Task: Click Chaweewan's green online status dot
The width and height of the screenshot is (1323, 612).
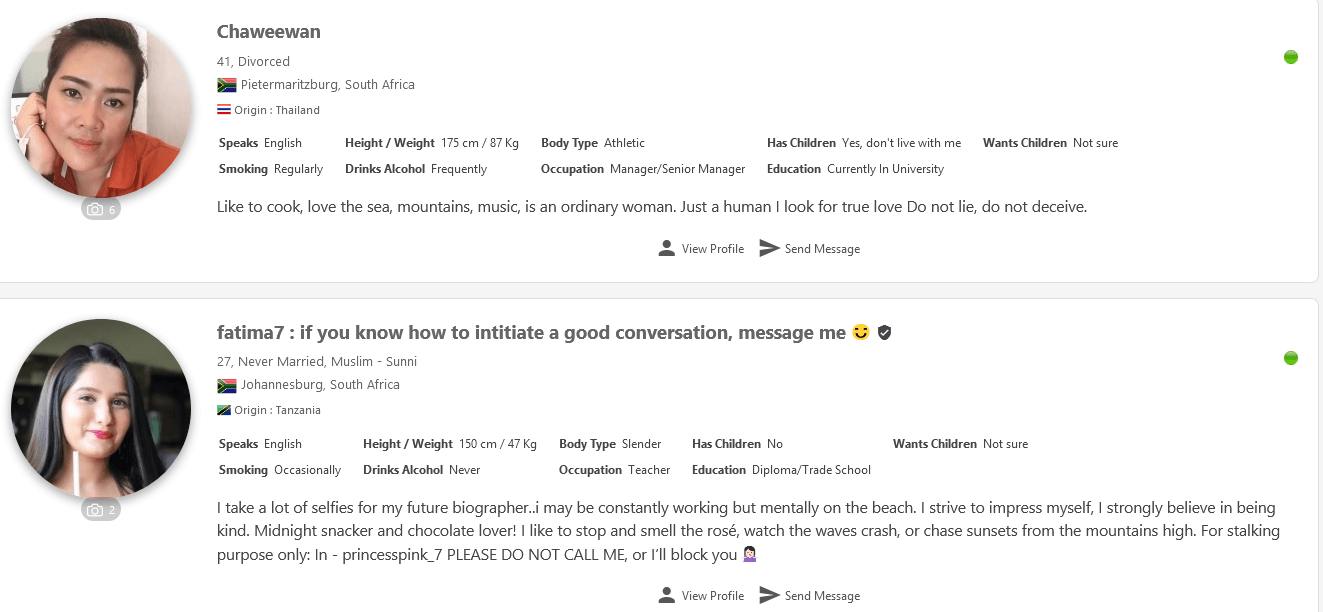Action: (1291, 57)
